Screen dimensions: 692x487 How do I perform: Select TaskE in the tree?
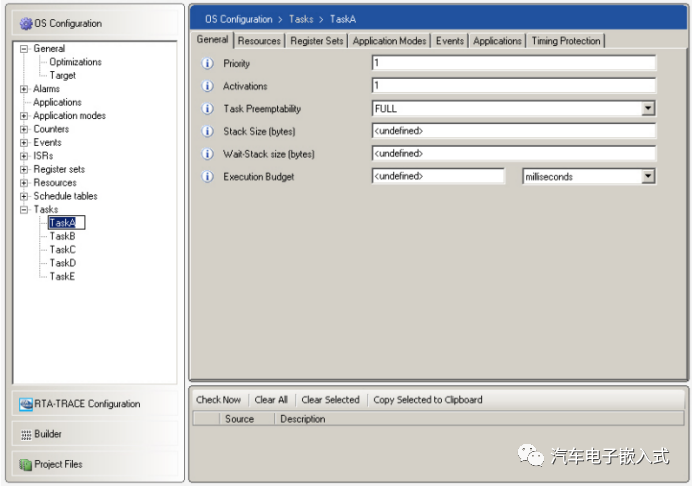(62, 277)
